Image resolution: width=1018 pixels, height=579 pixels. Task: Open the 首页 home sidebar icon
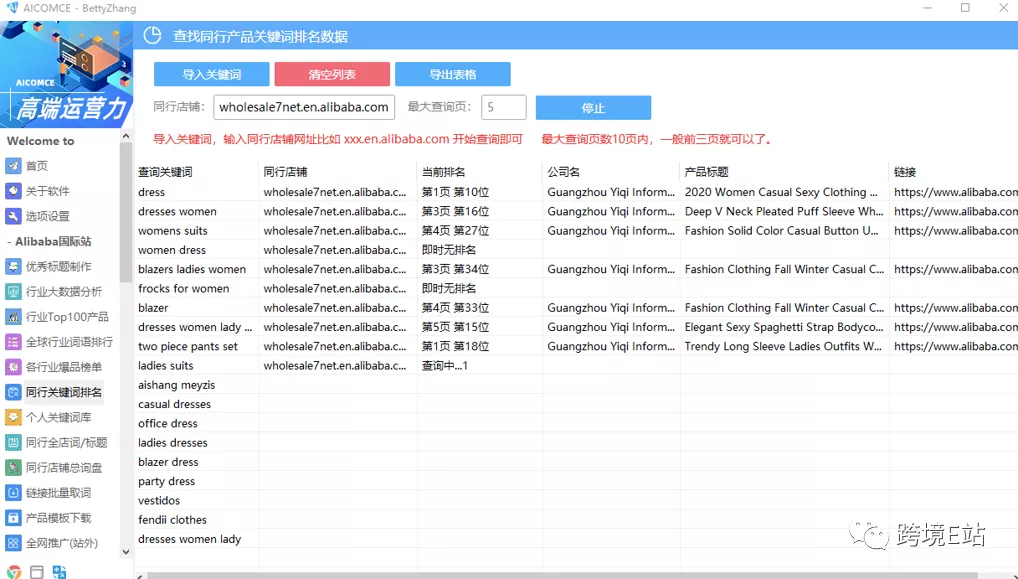pos(13,166)
